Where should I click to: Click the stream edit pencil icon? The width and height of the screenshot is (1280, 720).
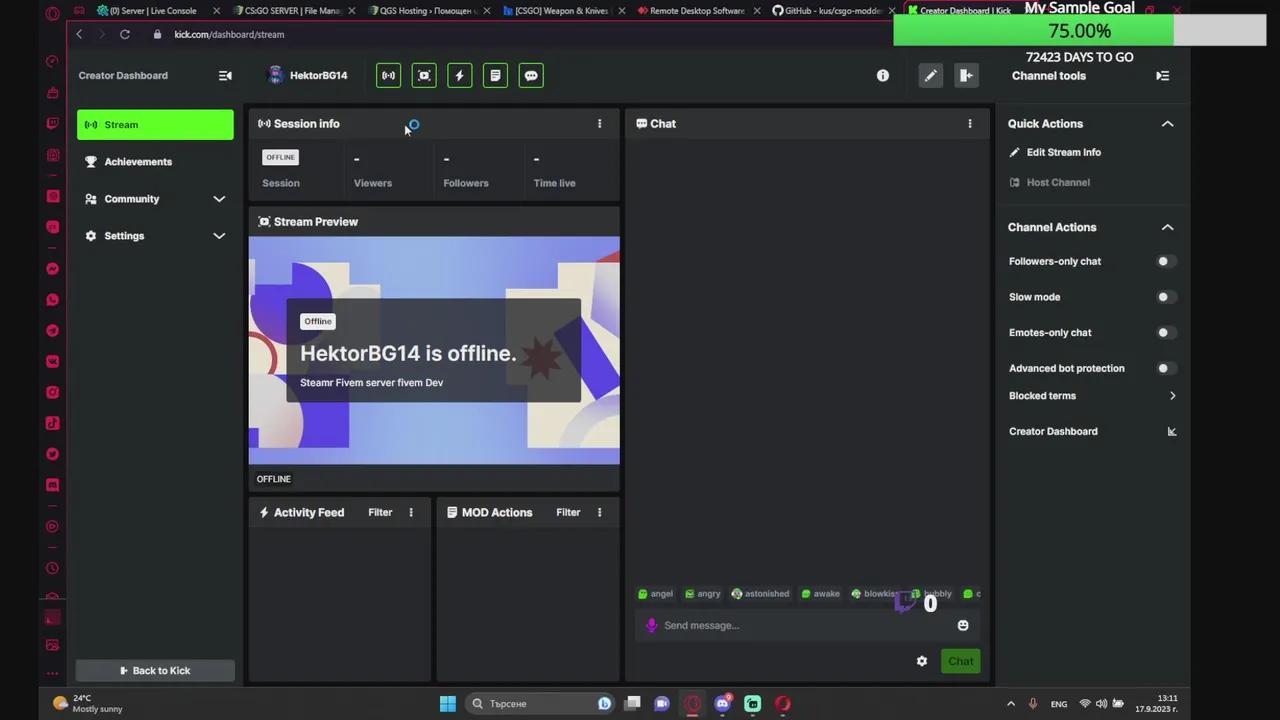tap(930, 75)
